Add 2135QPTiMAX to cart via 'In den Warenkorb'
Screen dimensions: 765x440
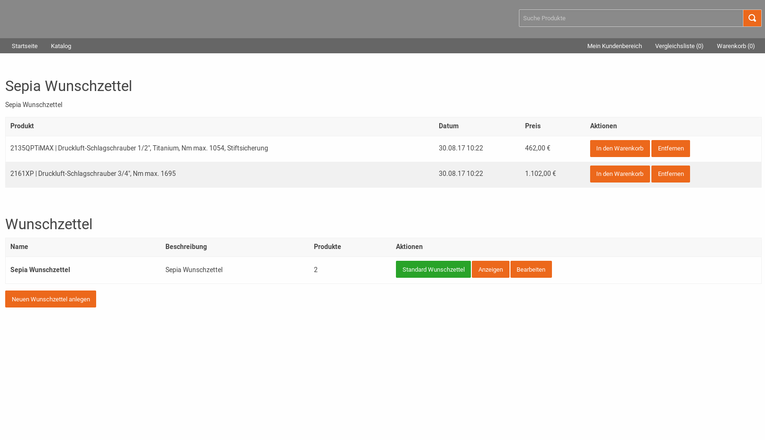pyautogui.click(x=619, y=148)
